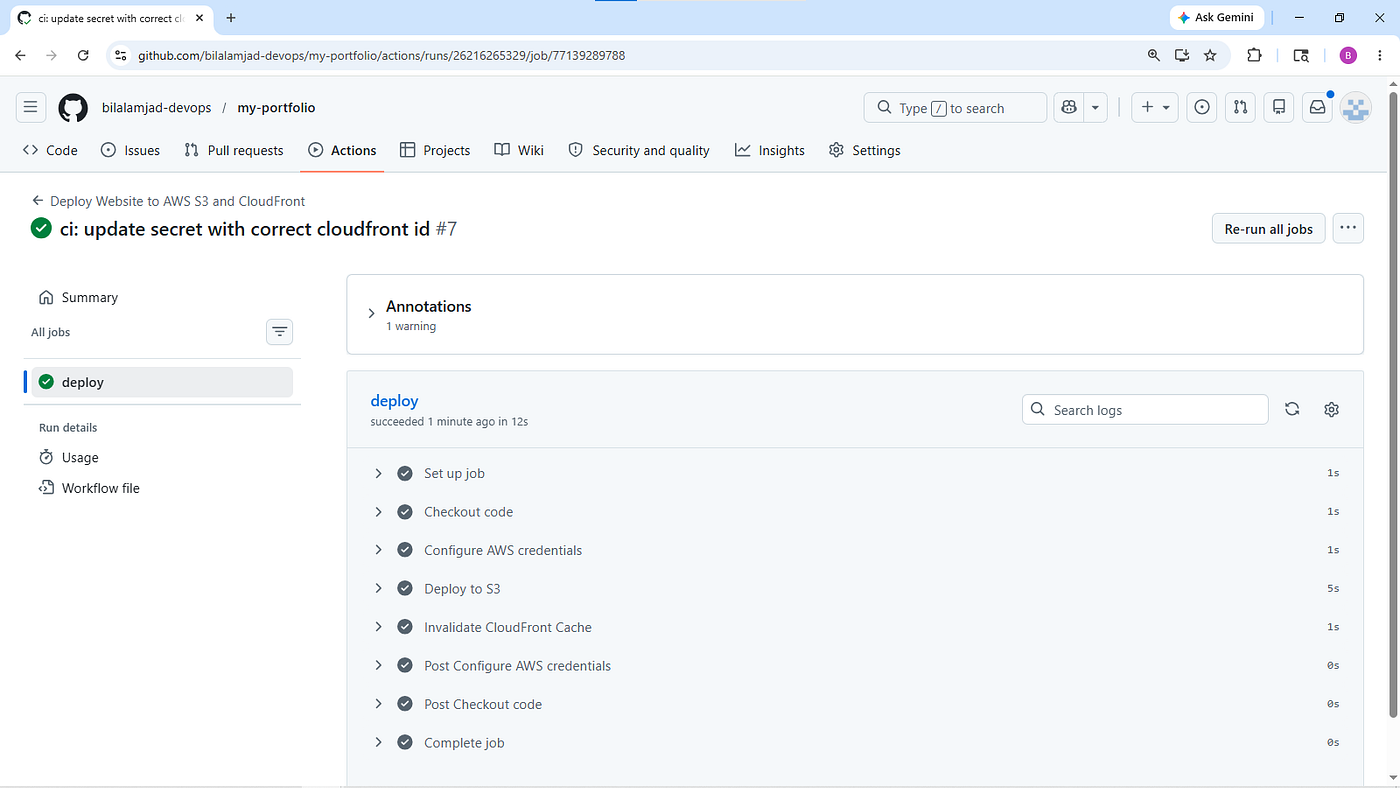This screenshot has width=1400, height=788.
Task: Open the repositories icon in header
Action: pos(1279,108)
